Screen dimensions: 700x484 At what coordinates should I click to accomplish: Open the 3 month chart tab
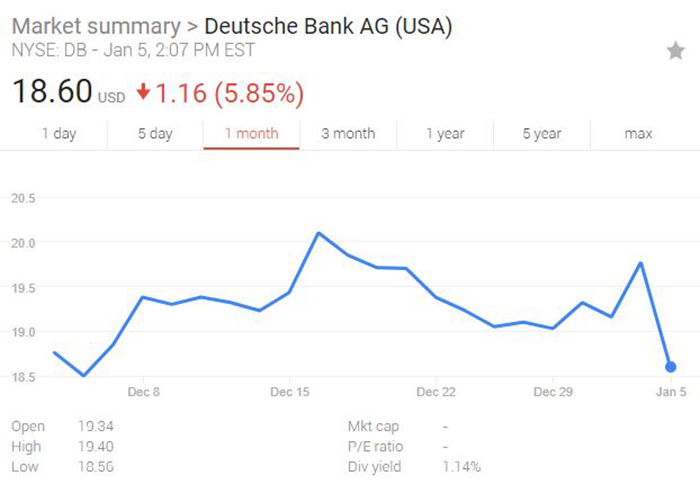tap(348, 134)
